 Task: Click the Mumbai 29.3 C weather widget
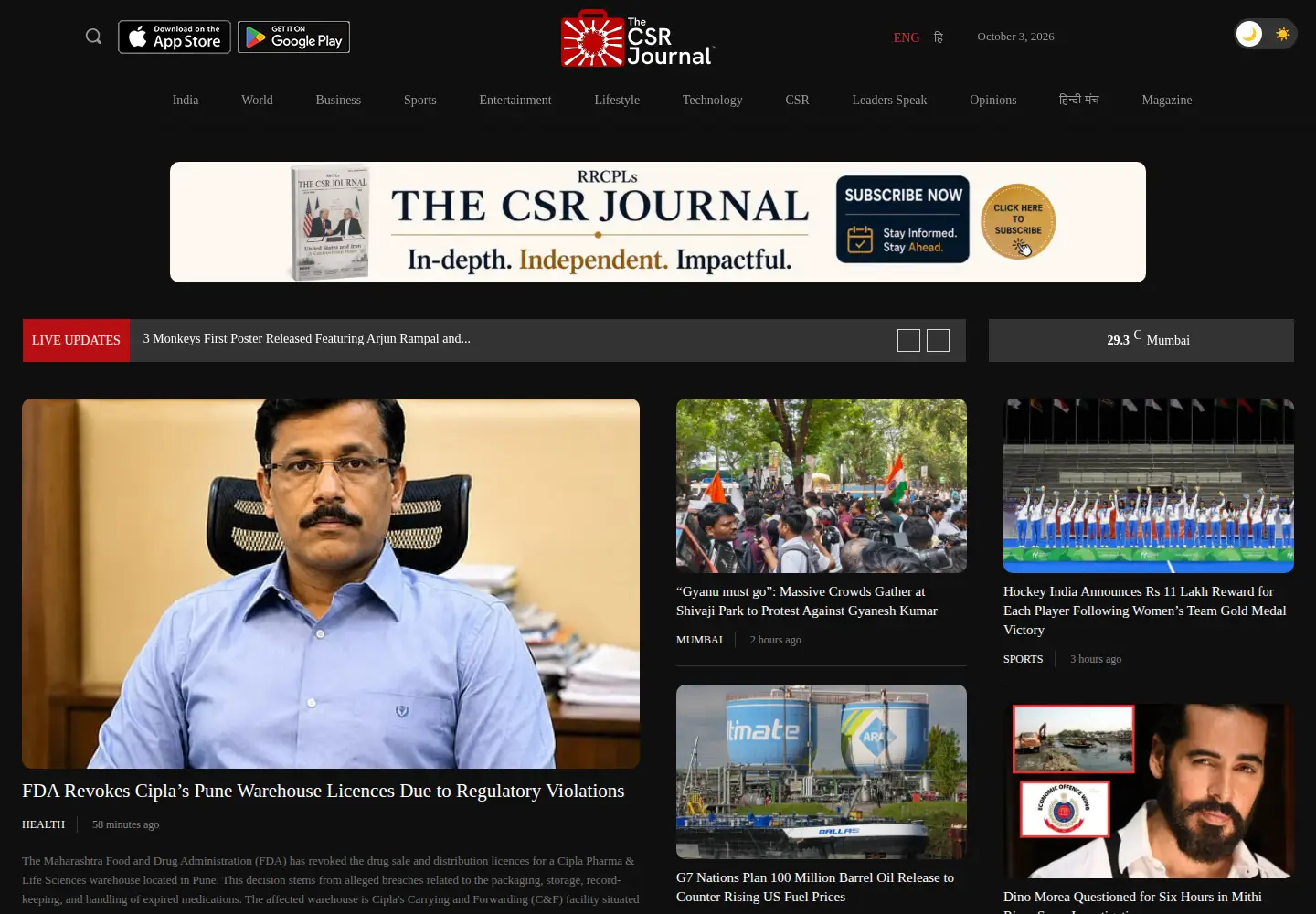pyautogui.click(x=1141, y=340)
